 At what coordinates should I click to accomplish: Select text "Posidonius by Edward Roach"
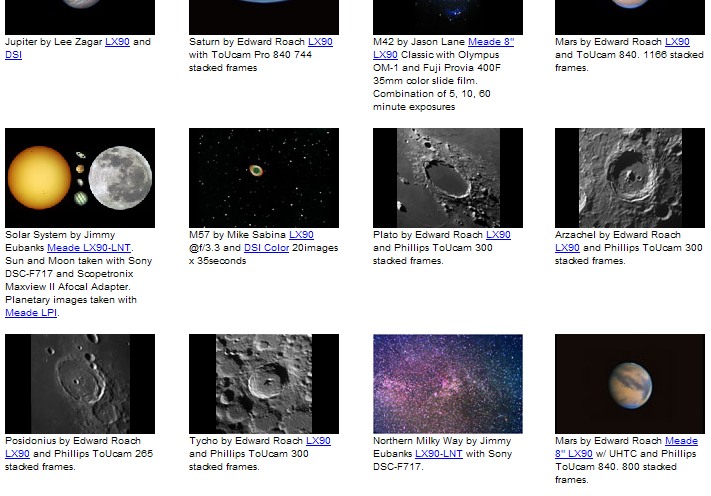click(x=73, y=441)
